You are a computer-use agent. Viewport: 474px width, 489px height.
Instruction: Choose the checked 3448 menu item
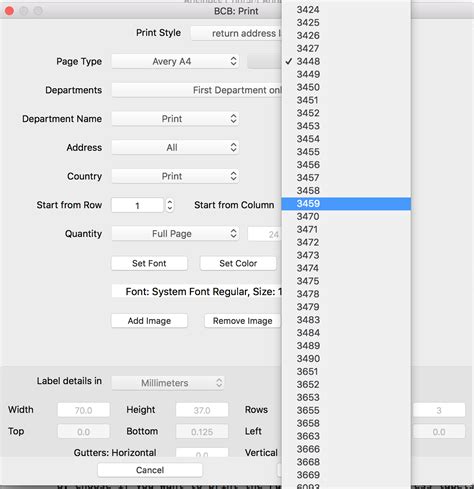tap(346, 61)
